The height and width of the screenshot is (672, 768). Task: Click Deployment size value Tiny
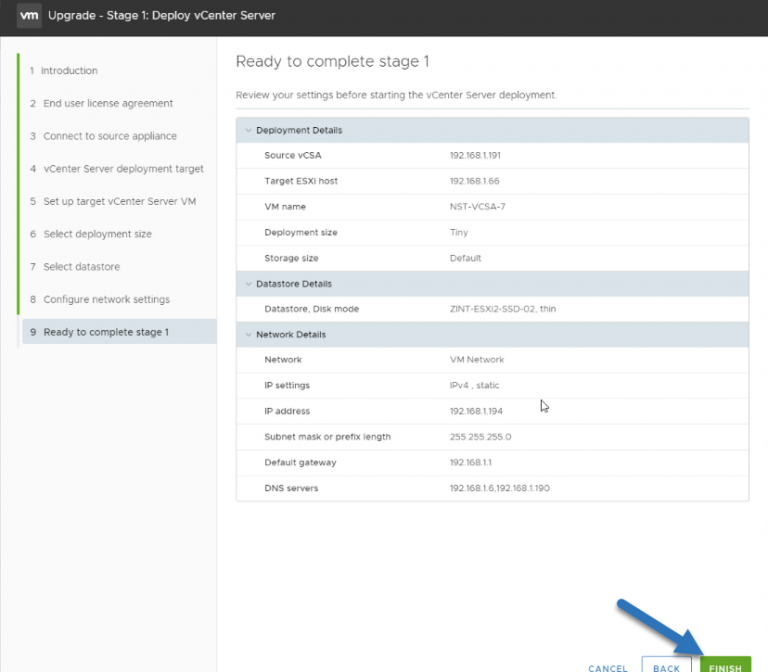[x=459, y=233]
